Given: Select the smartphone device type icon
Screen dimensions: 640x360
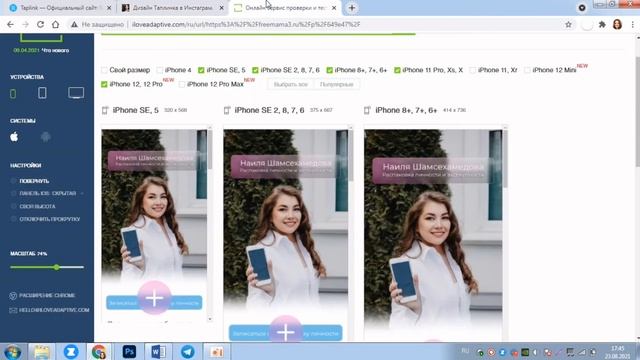Looking at the screenshot, I should [13, 93].
